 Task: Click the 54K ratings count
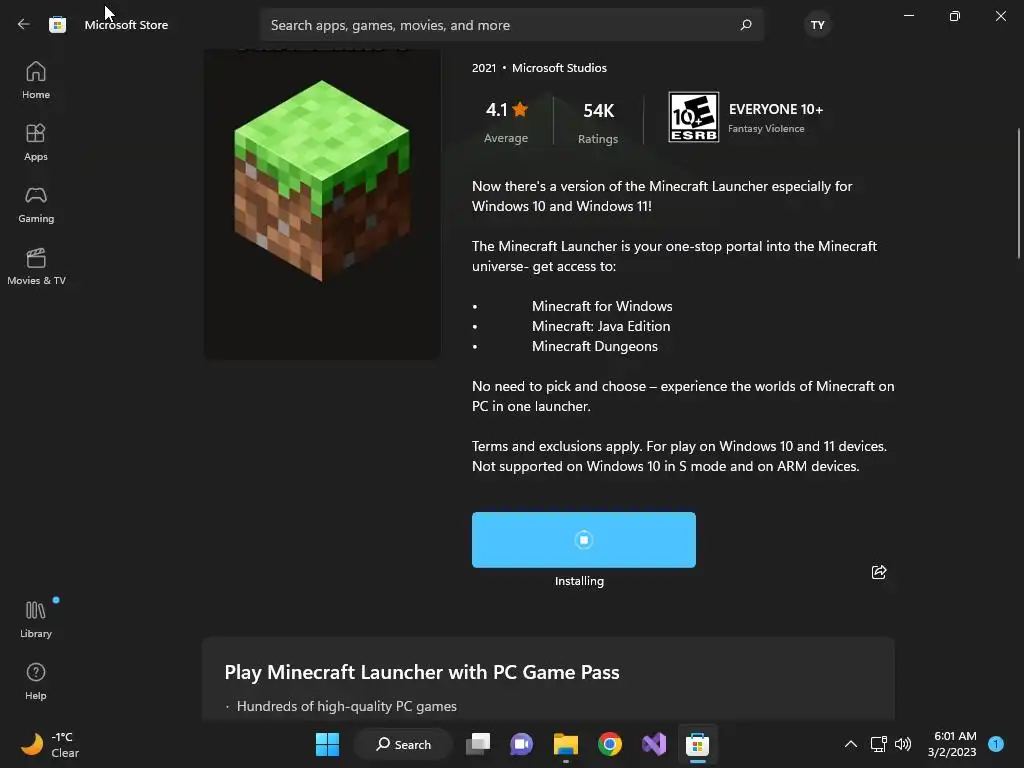598,121
